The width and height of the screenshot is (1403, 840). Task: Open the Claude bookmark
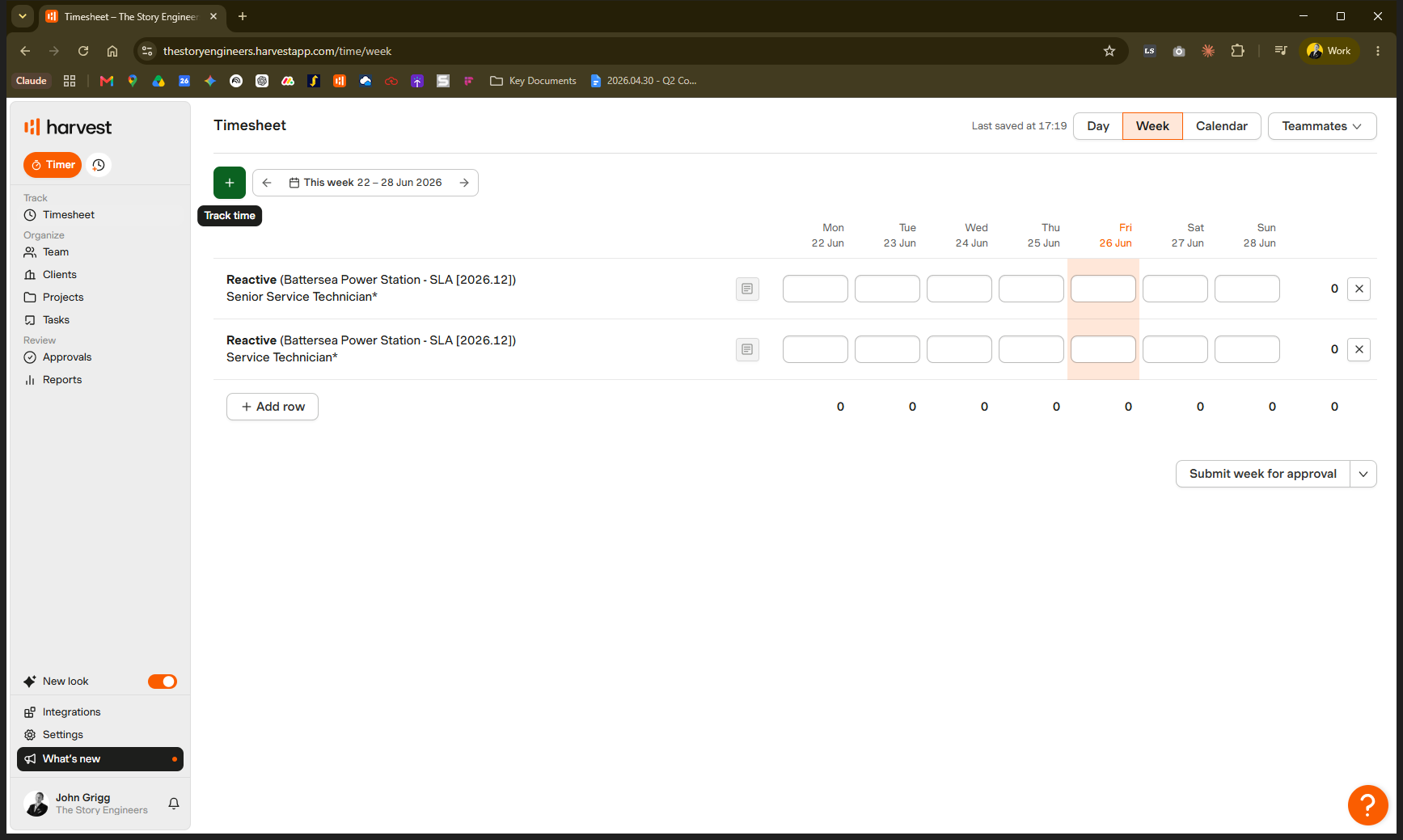click(32, 81)
